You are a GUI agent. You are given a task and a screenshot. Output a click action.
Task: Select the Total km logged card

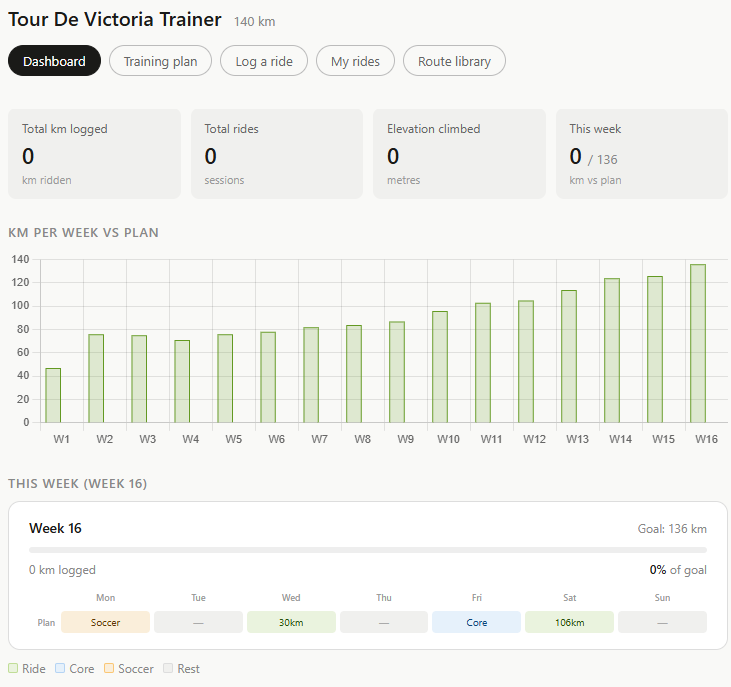coord(94,154)
